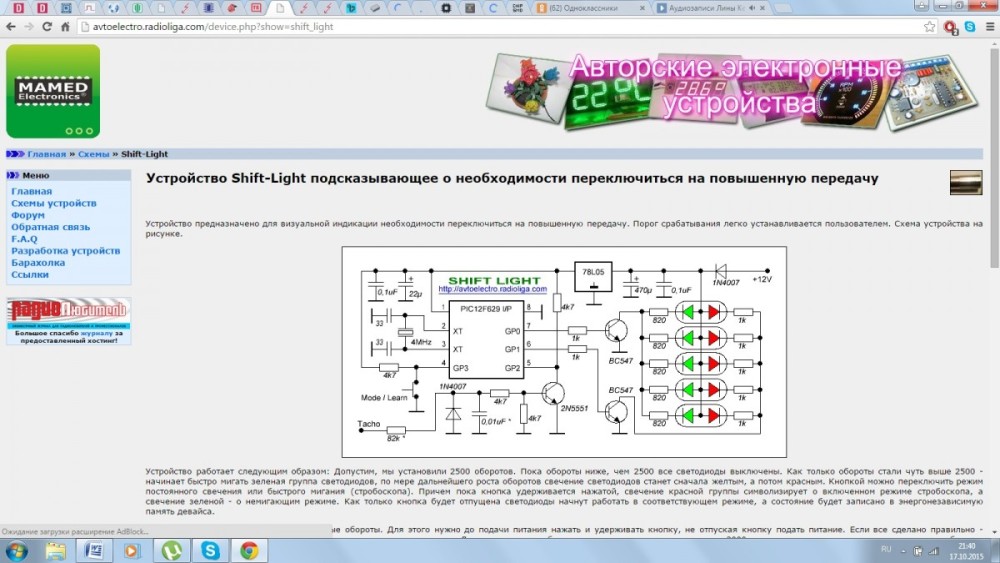Click the Радиолюбитель magazine banner
Image resolution: width=1000 pixels, height=563 pixels.
tap(68, 313)
